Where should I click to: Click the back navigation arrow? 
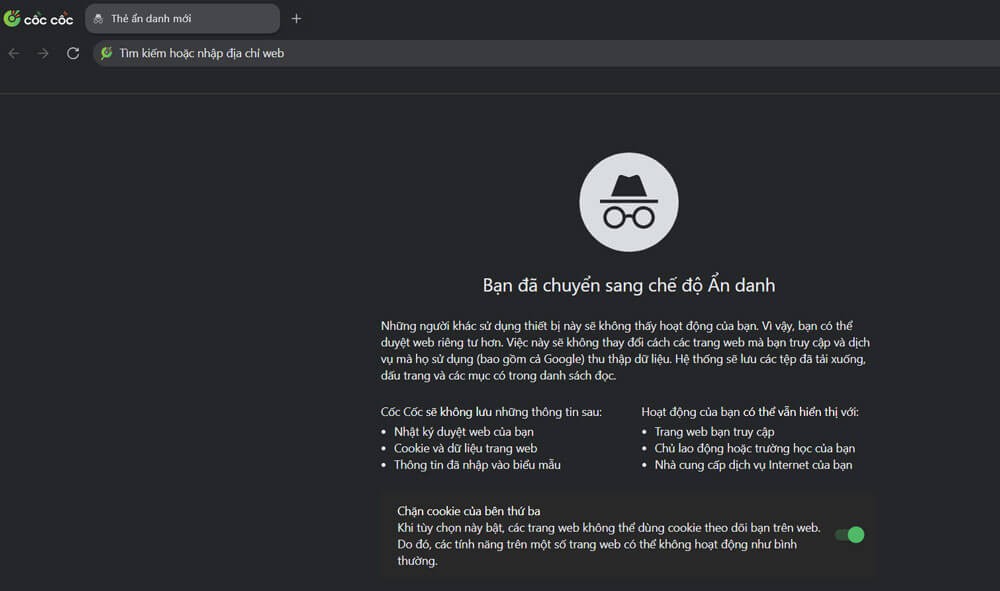pyautogui.click(x=14, y=53)
